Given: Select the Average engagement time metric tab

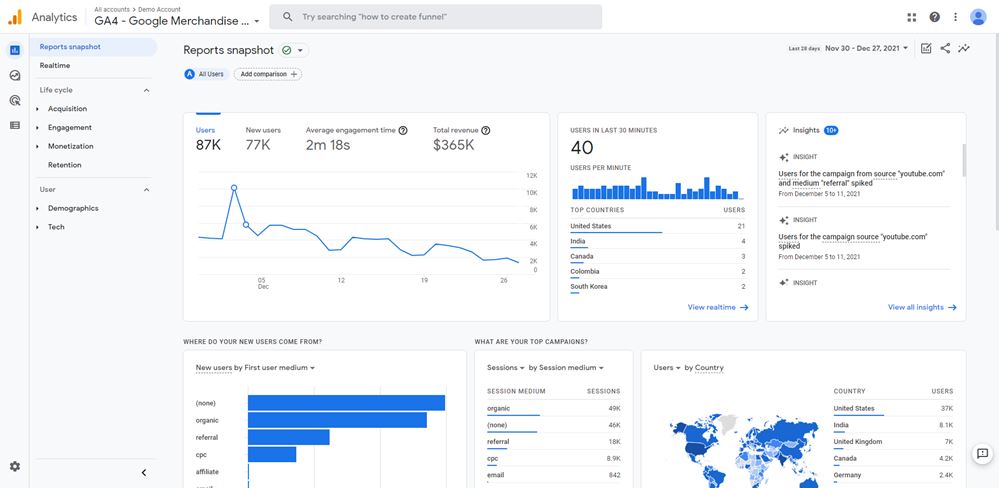Looking at the screenshot, I should [357, 138].
